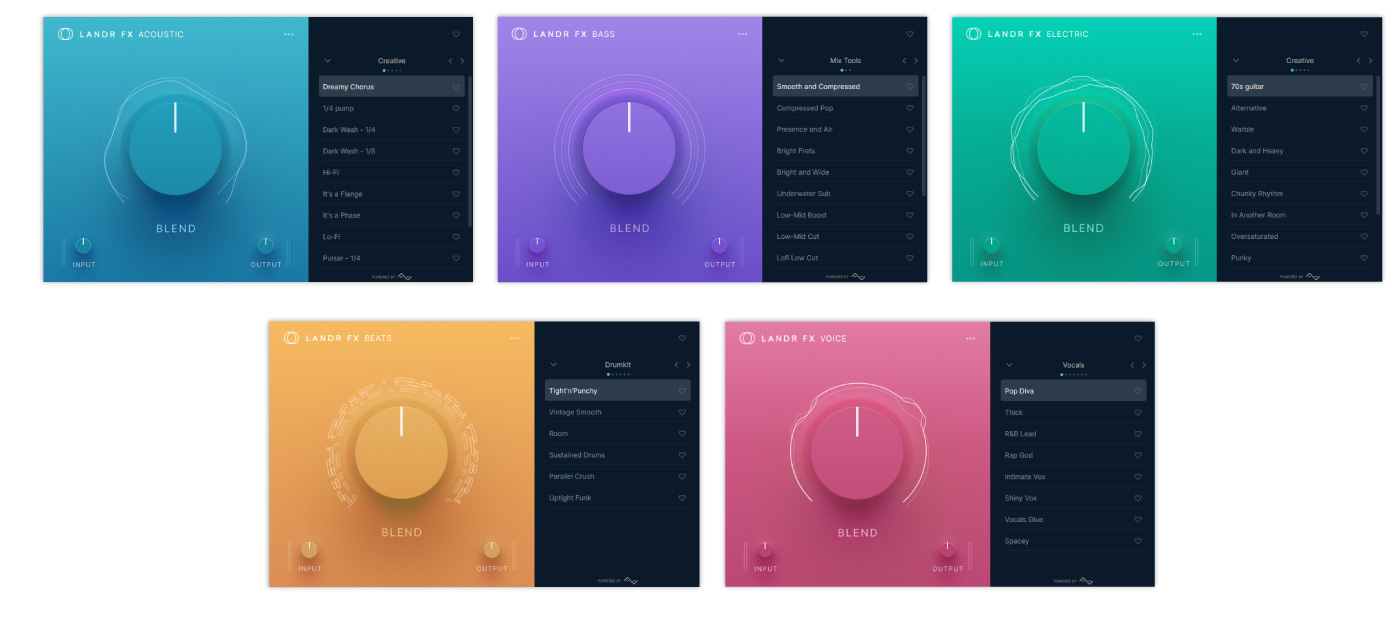The width and height of the screenshot is (1400, 625).
Task: Click the top favorites heart in FX Voice
Action: tap(1138, 338)
